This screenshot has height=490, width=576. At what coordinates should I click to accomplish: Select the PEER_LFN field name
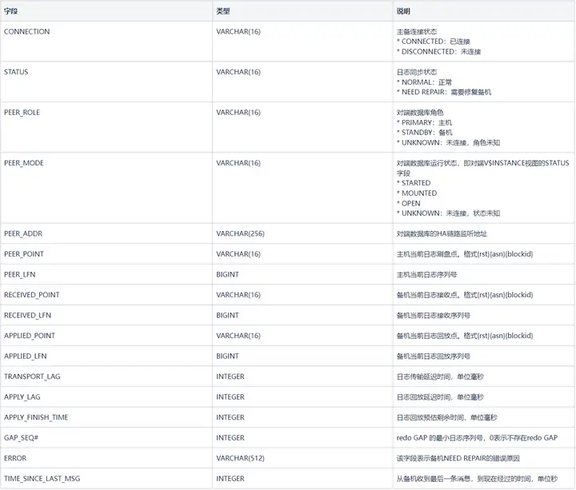(19, 275)
